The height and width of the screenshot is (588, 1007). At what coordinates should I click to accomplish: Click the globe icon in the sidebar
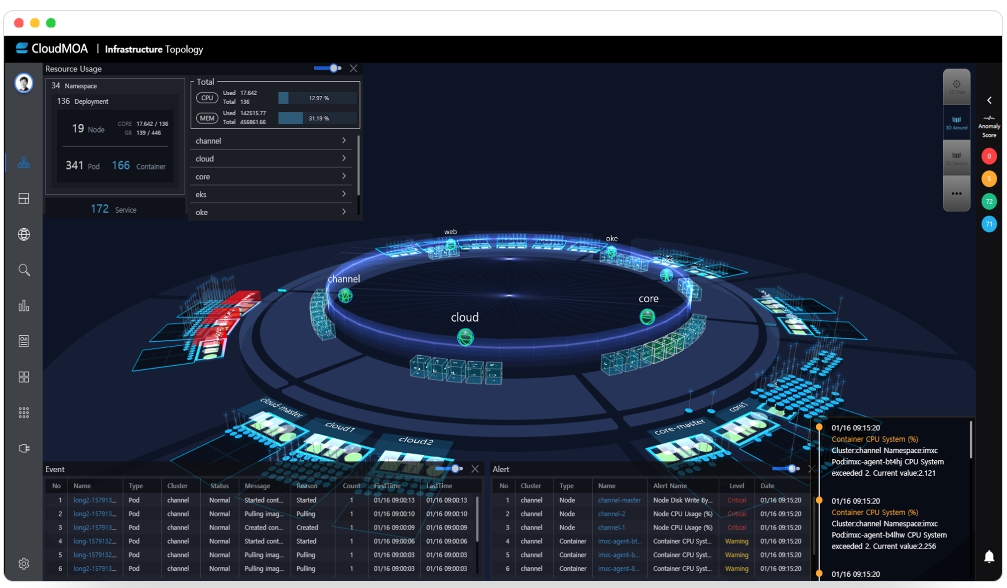tap(24, 235)
